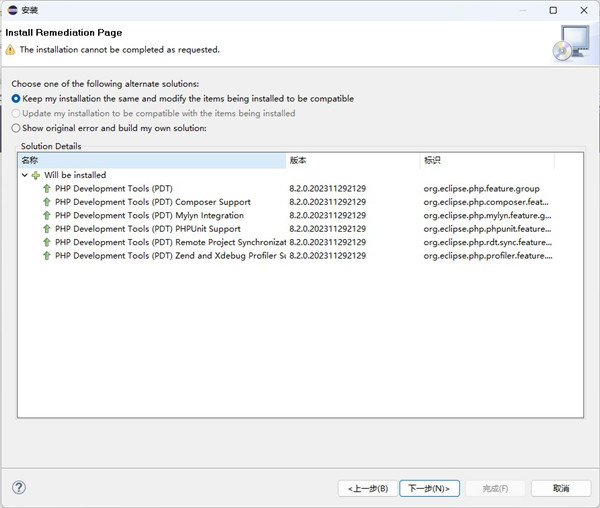This screenshot has height=508, width=600.
Task: Click the 上一步(B) back button
Action: [369, 488]
